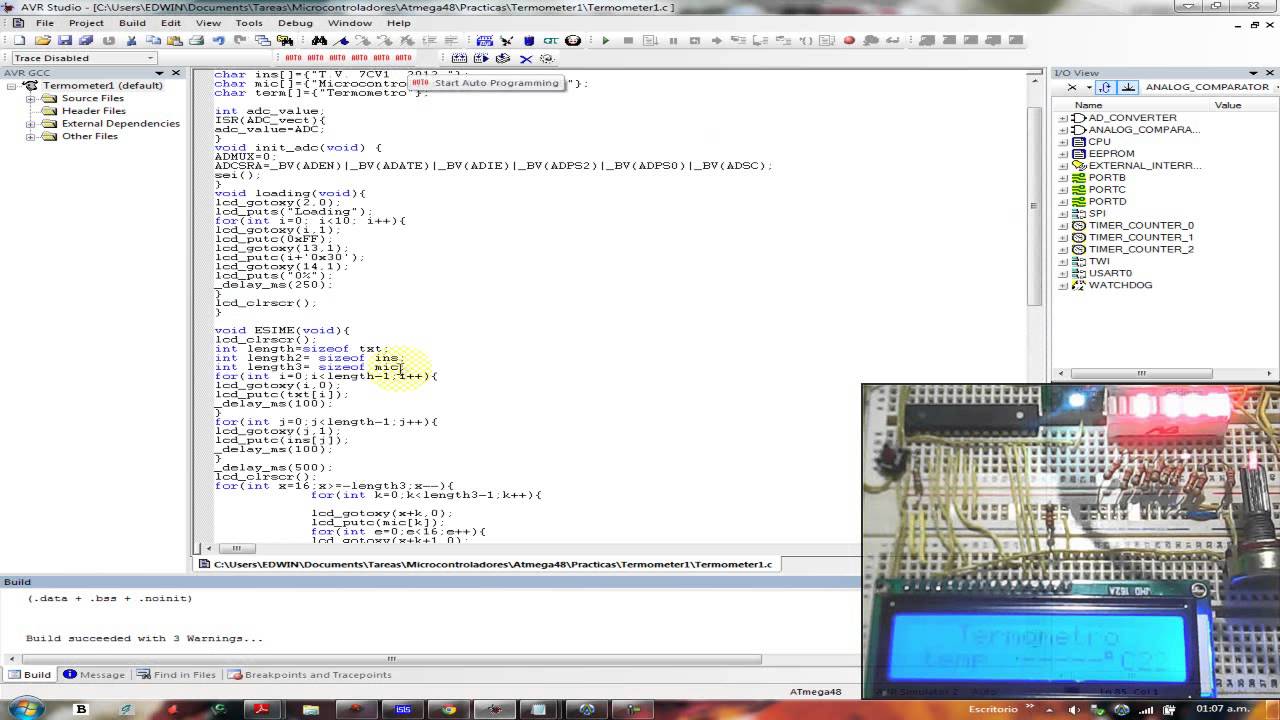
Task: Select the WATCHDOG item in I/O View
Action: coord(1120,286)
